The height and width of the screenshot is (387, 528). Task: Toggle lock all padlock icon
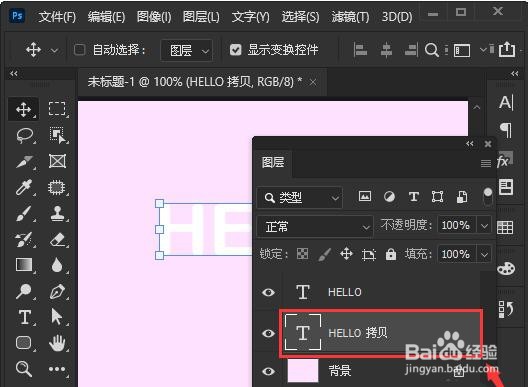coord(391,254)
